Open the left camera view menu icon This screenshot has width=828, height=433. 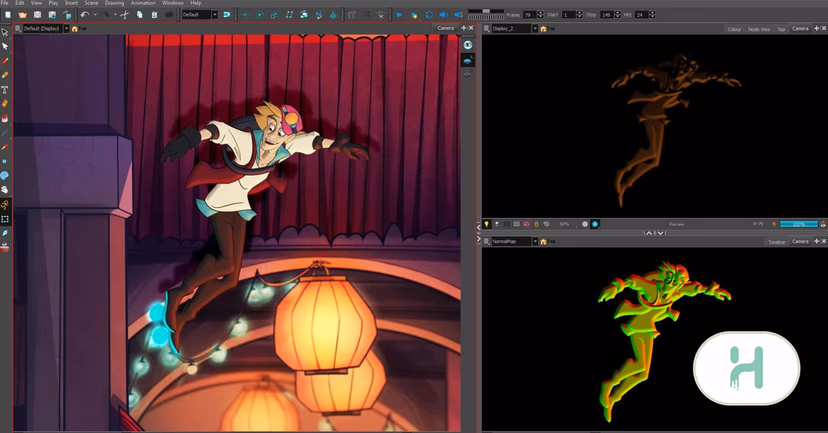tap(17, 29)
